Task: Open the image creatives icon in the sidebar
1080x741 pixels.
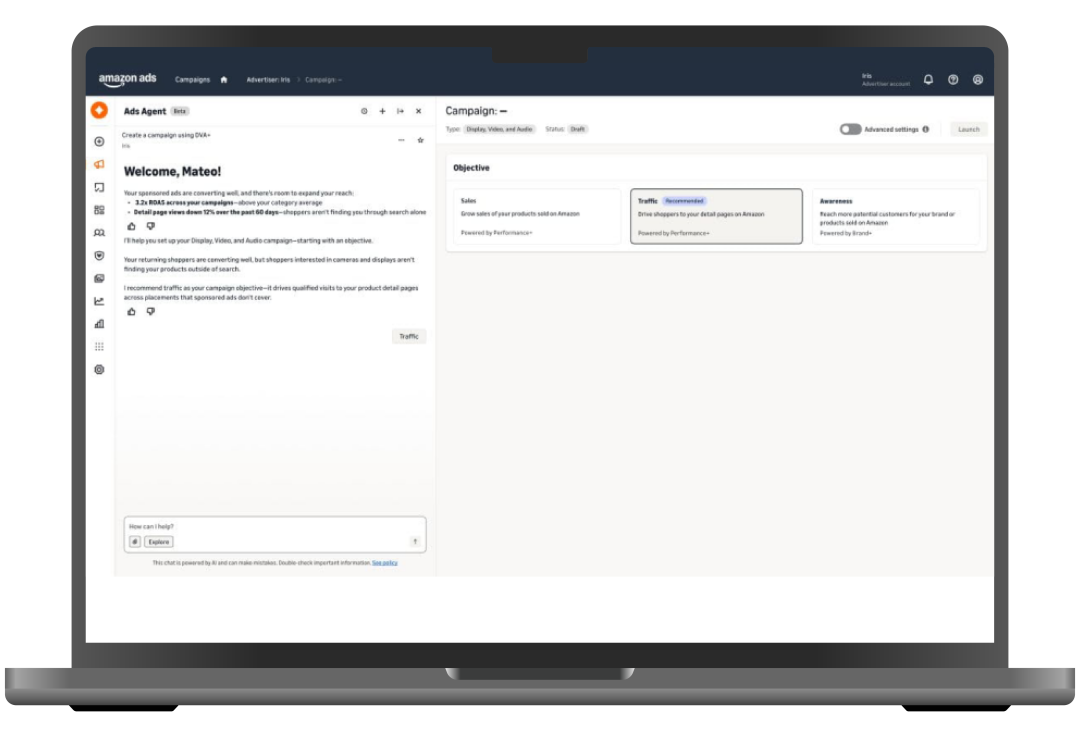Action: [x=99, y=278]
